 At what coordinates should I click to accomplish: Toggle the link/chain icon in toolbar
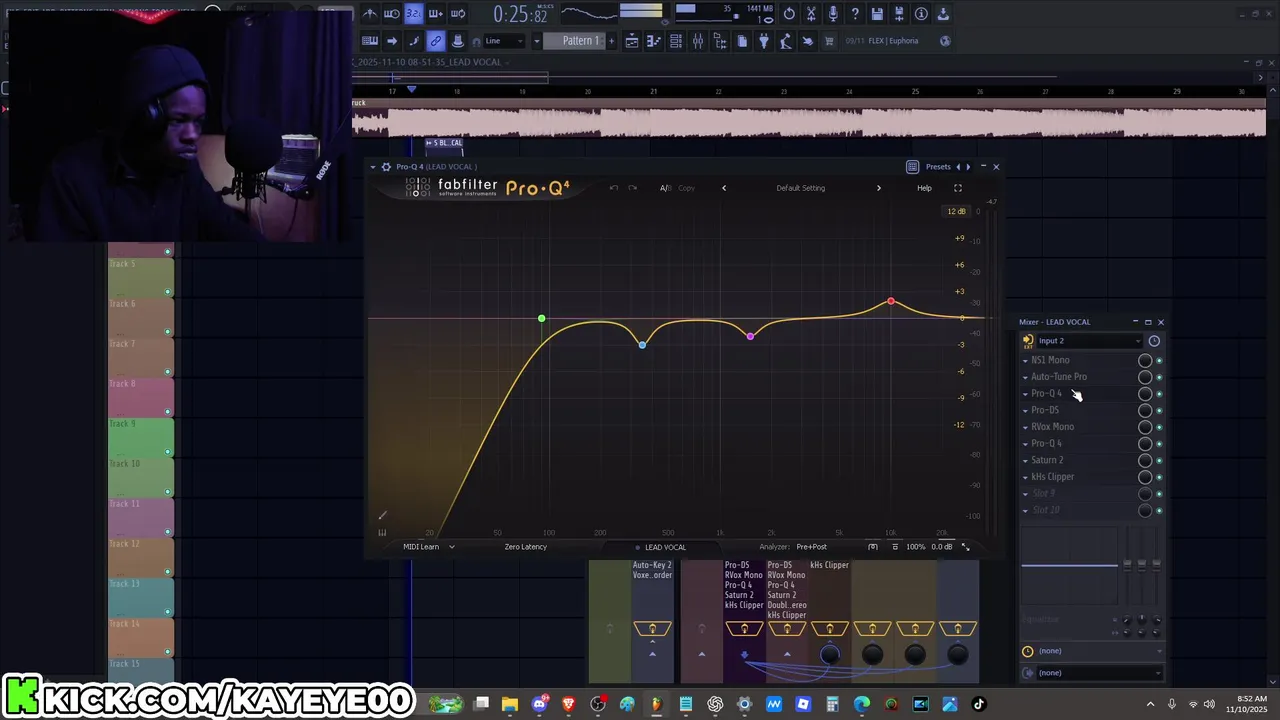point(435,41)
